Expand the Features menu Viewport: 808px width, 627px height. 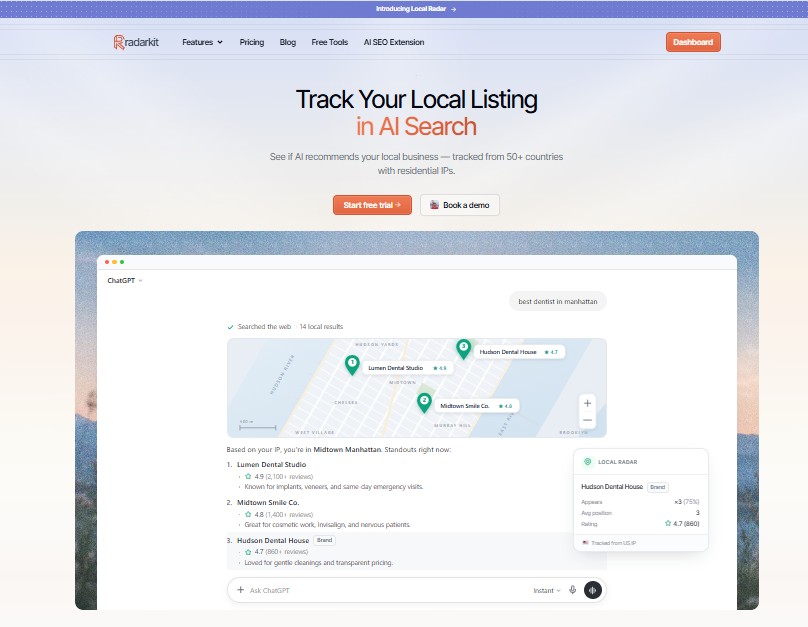tap(203, 42)
